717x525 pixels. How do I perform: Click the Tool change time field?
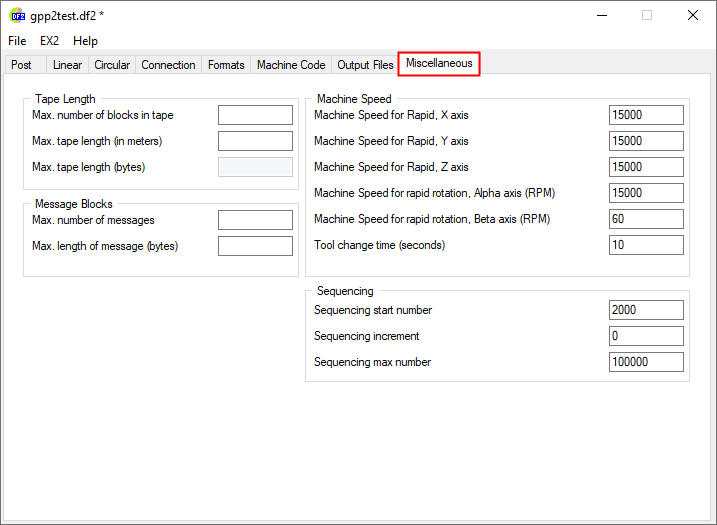[646, 245]
